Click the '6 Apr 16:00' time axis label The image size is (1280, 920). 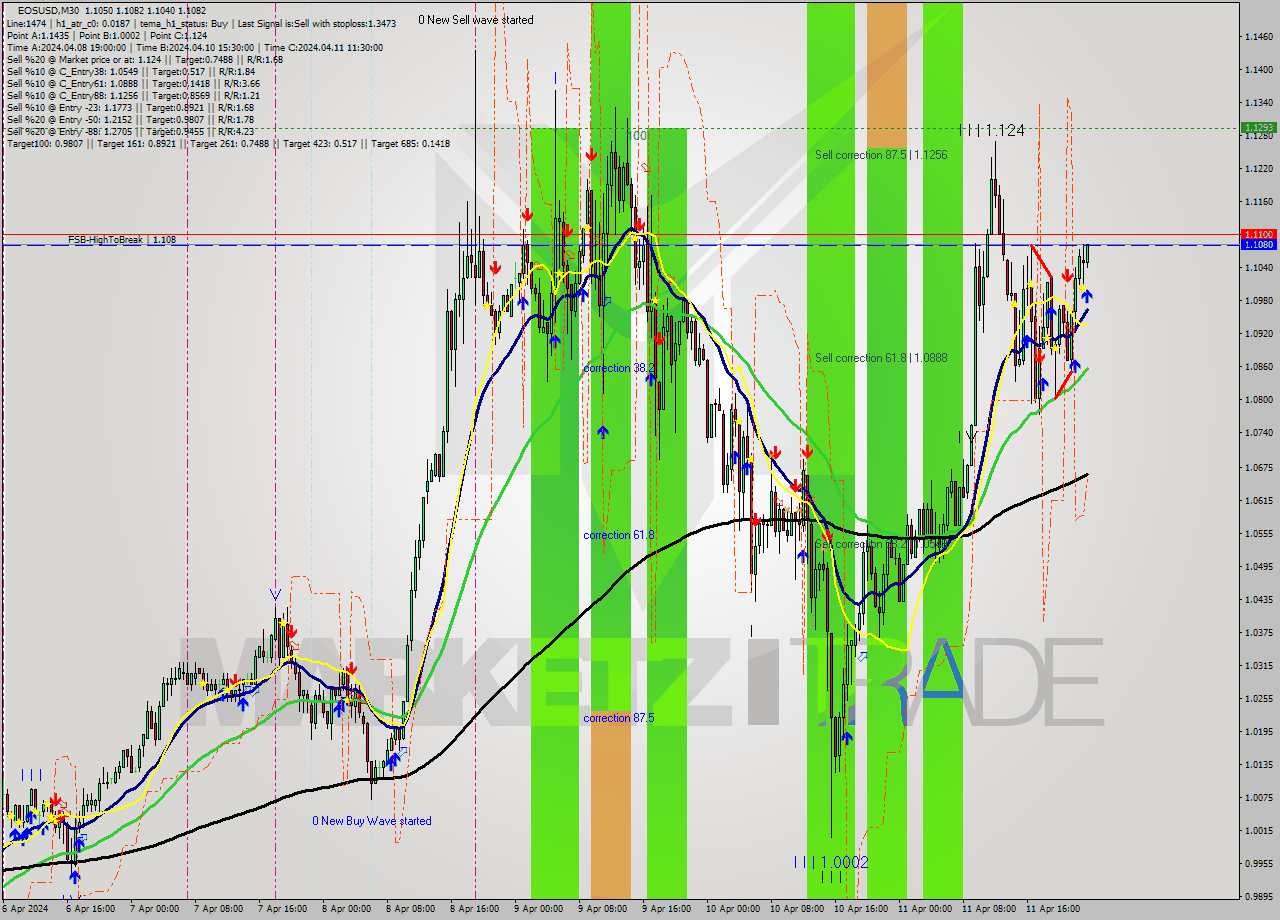click(x=90, y=909)
